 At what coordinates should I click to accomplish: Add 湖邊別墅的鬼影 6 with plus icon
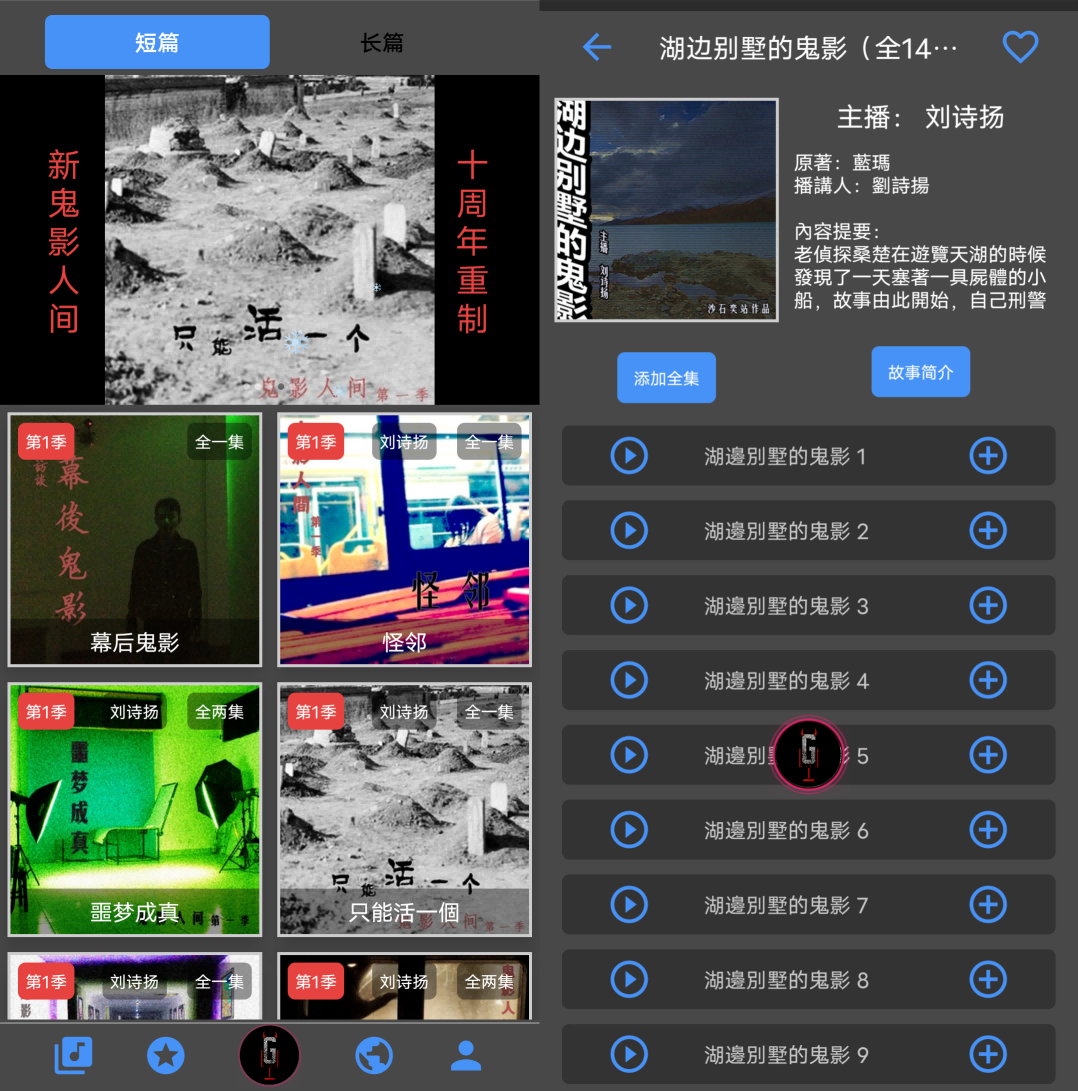[x=988, y=830]
